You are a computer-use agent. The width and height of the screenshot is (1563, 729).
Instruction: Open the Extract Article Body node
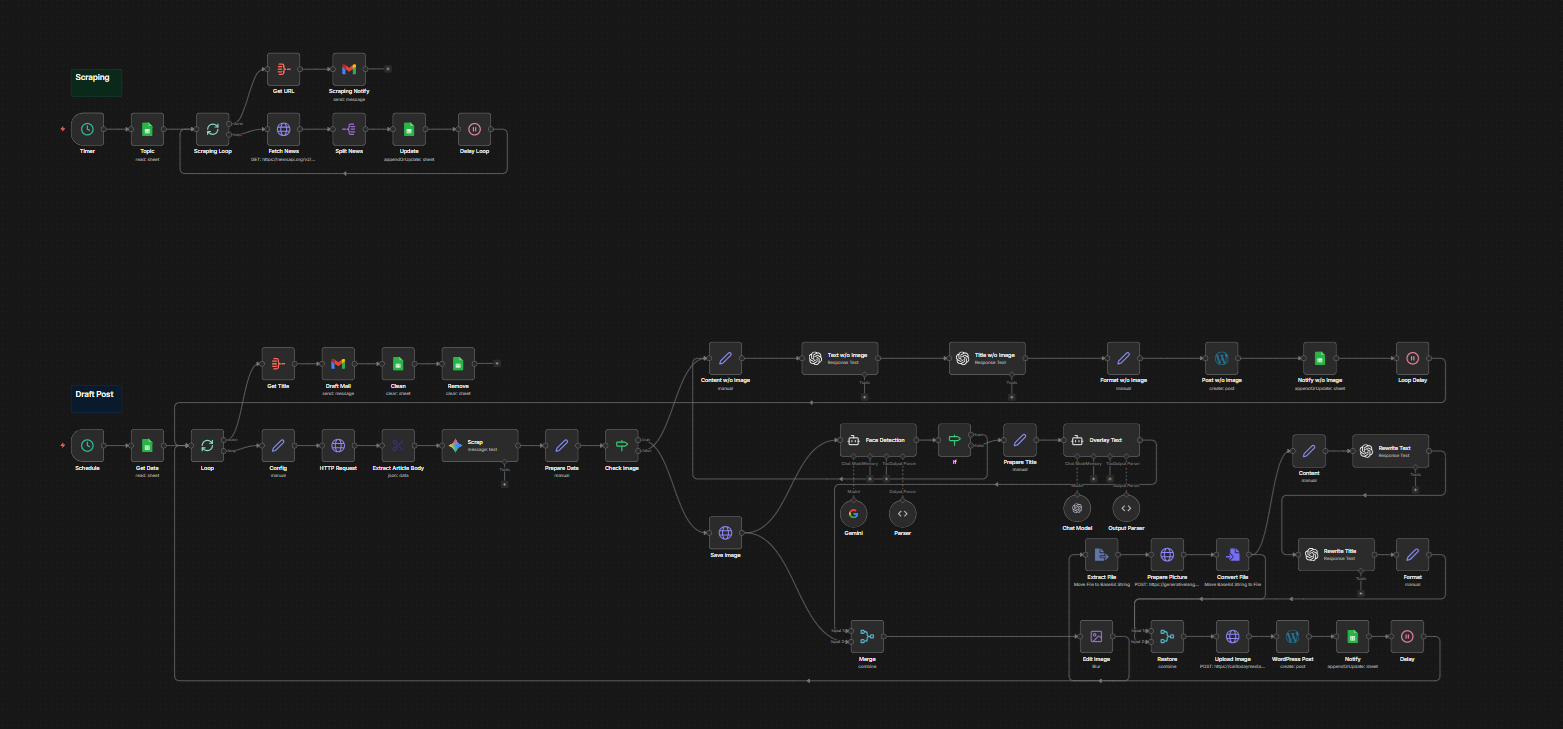(x=398, y=445)
